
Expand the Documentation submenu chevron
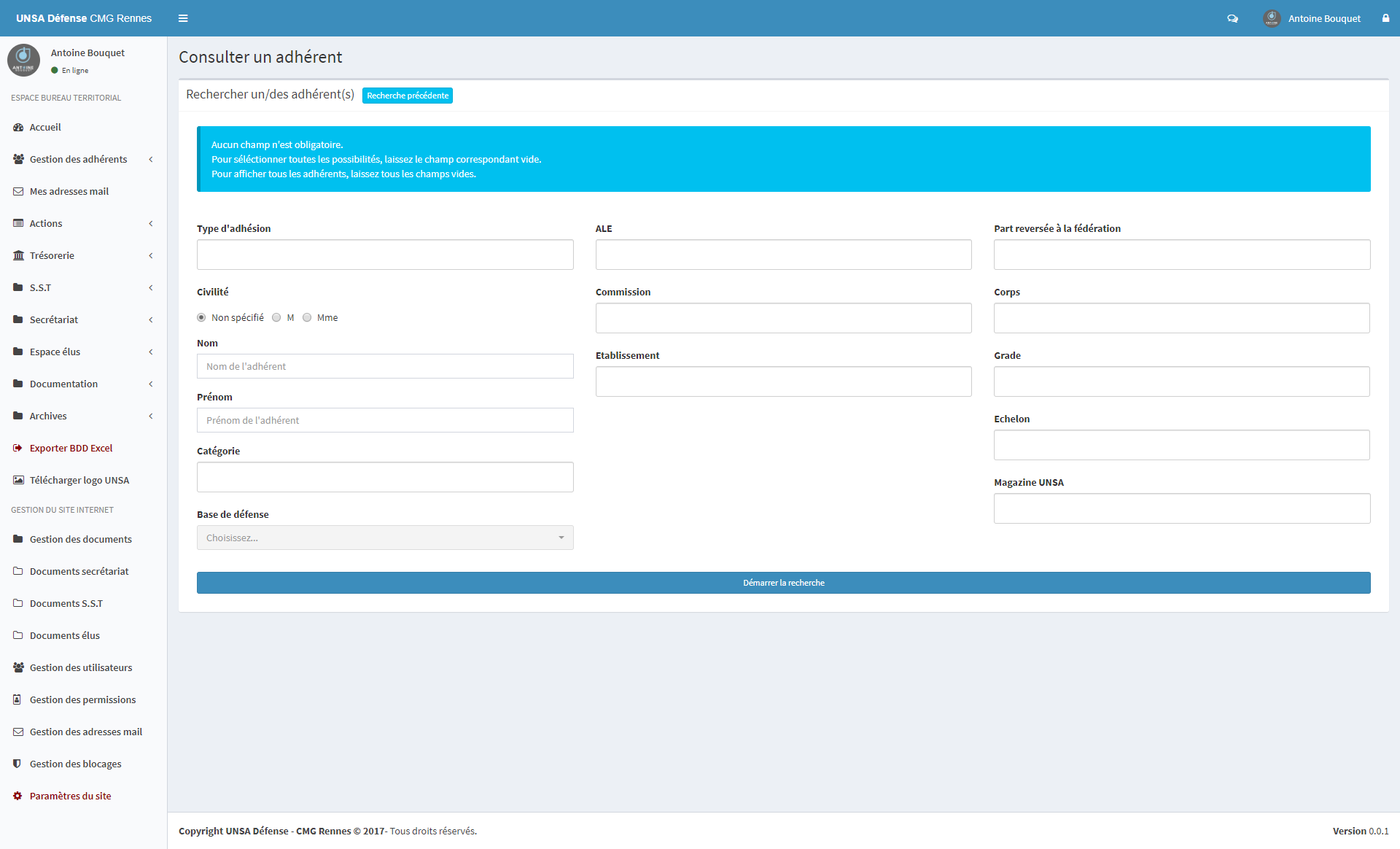151,384
